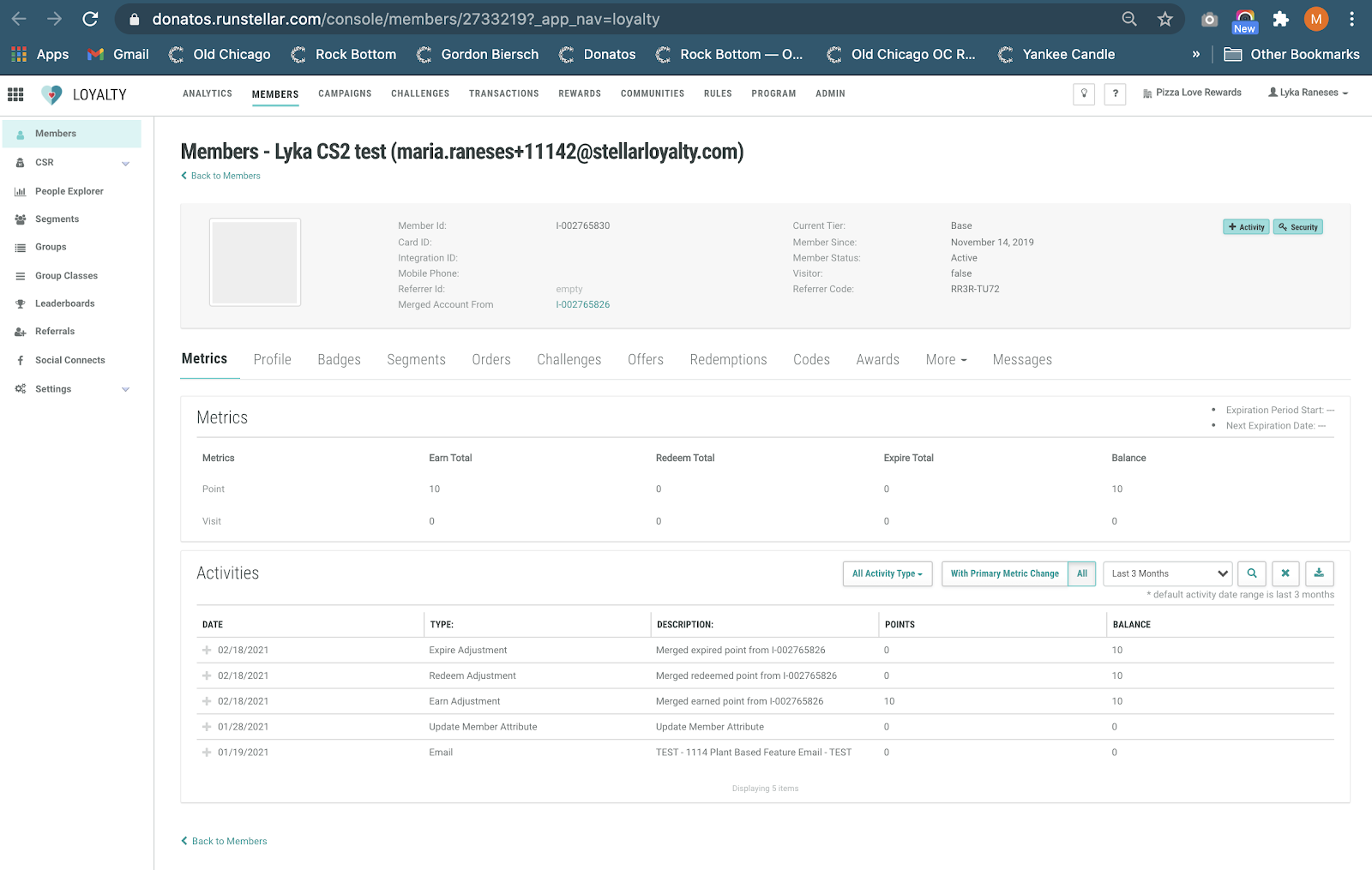This screenshot has height=870, width=1372.
Task: Open the browser extensions puzzle icon
Action: [1280, 19]
